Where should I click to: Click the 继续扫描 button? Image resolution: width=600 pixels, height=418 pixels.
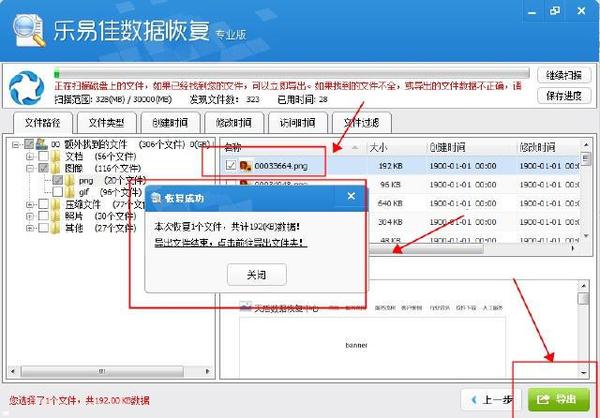(564, 75)
